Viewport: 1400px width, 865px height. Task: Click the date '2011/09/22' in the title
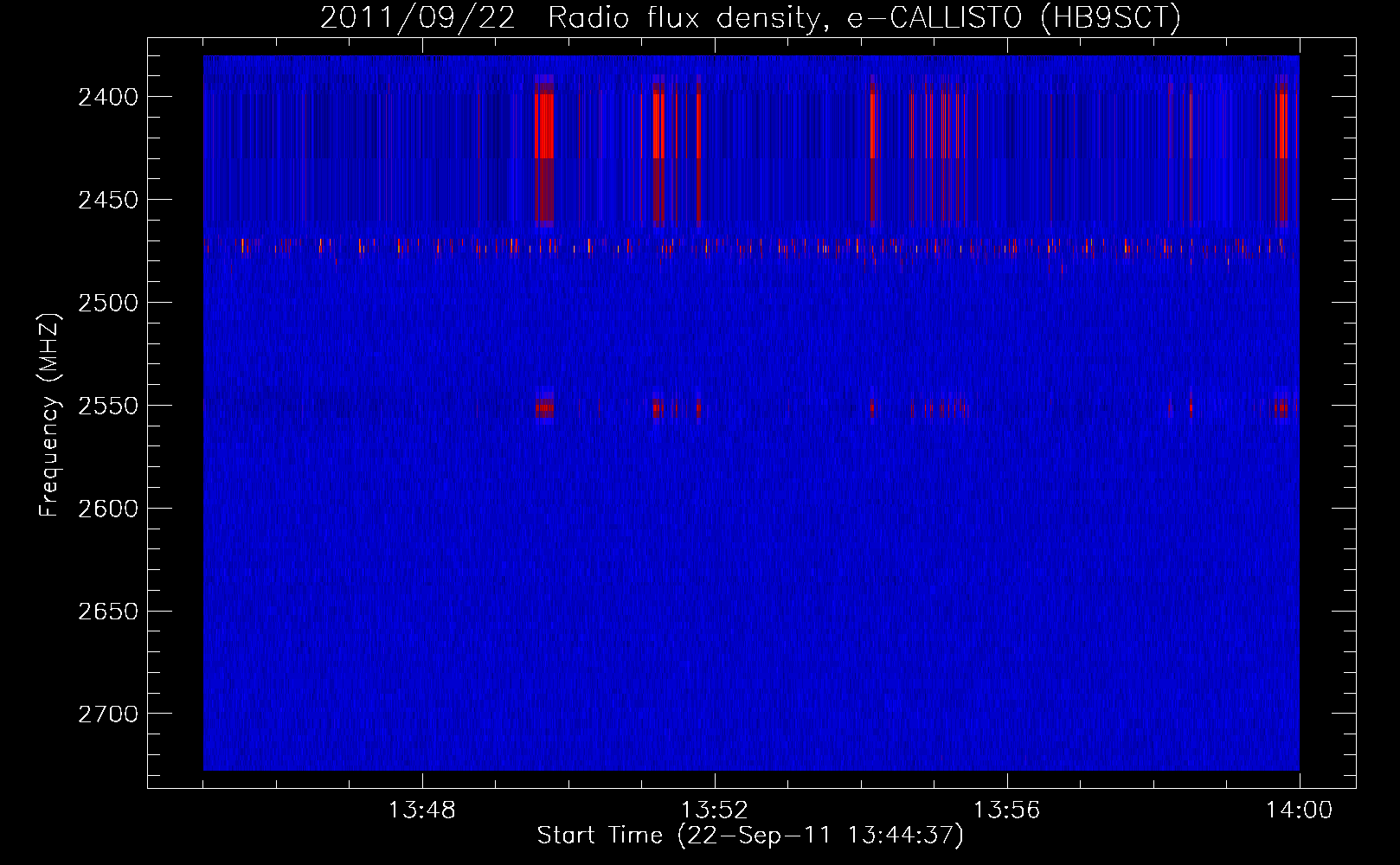pos(418,17)
